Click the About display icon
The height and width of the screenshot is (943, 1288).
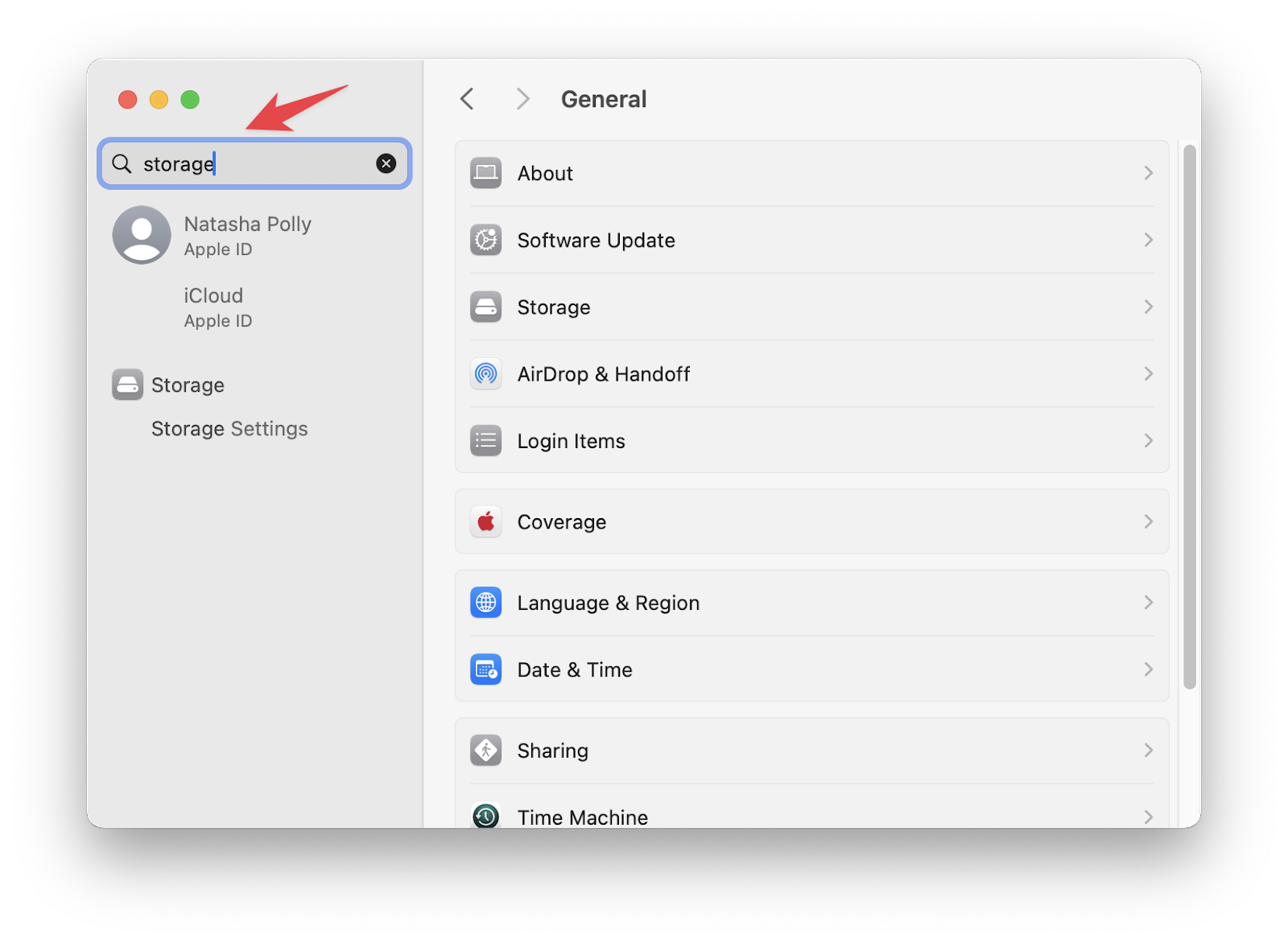click(x=485, y=173)
